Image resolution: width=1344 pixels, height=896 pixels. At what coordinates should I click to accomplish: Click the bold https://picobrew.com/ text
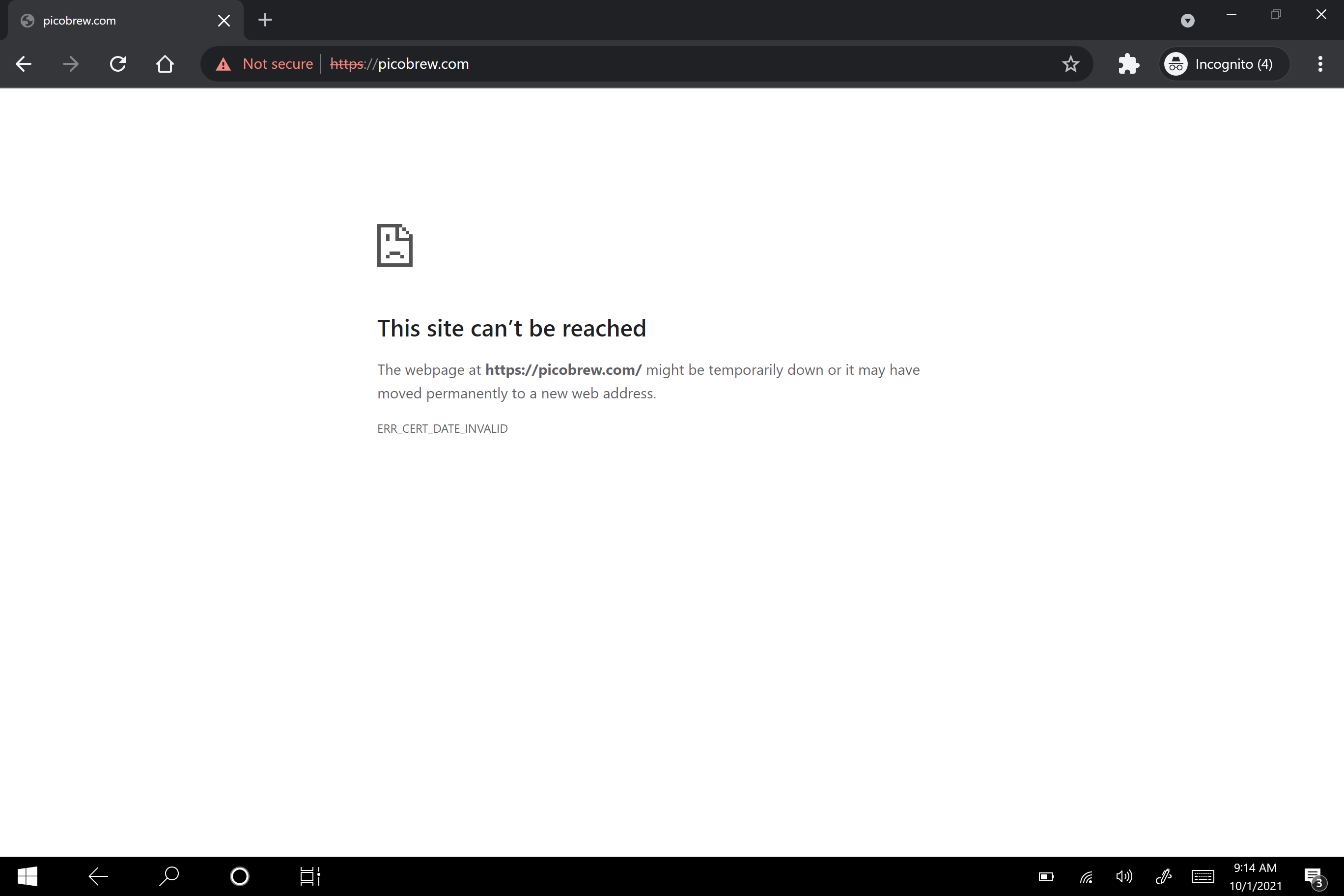point(563,370)
